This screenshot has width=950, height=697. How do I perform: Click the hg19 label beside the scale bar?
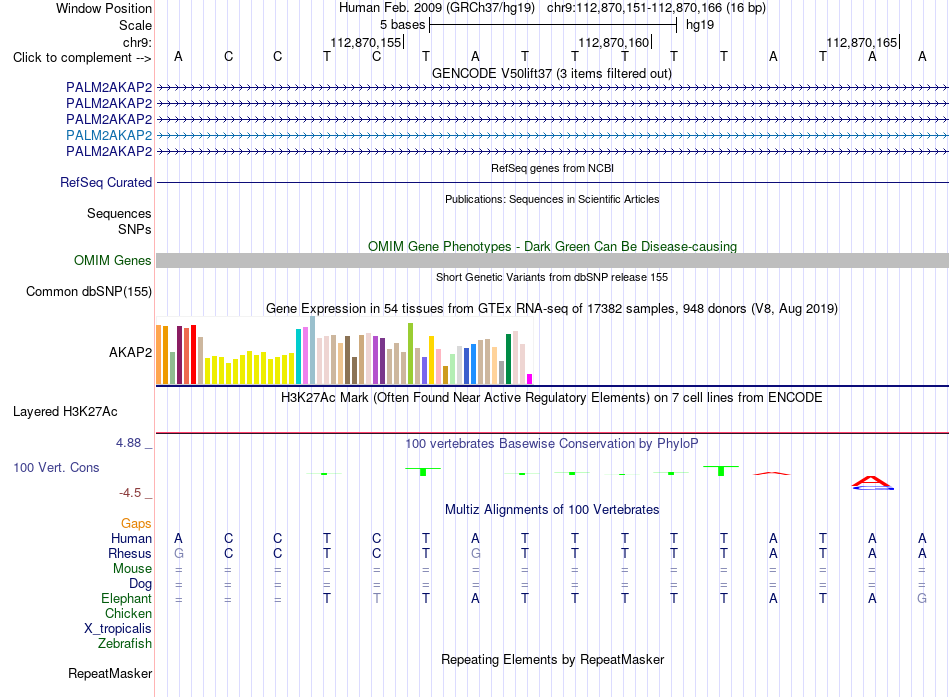tap(700, 25)
